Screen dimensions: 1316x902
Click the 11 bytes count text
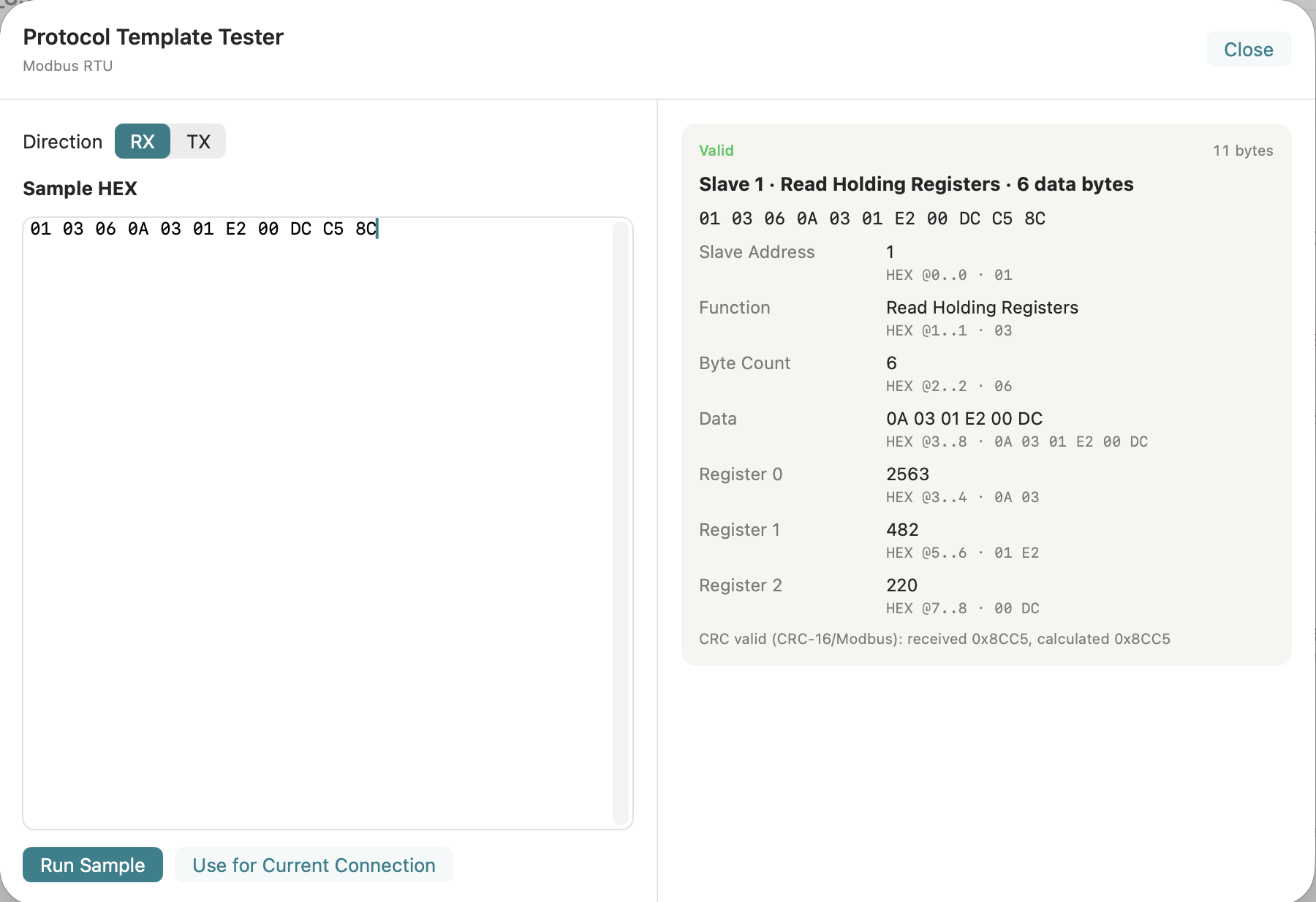[1243, 151]
